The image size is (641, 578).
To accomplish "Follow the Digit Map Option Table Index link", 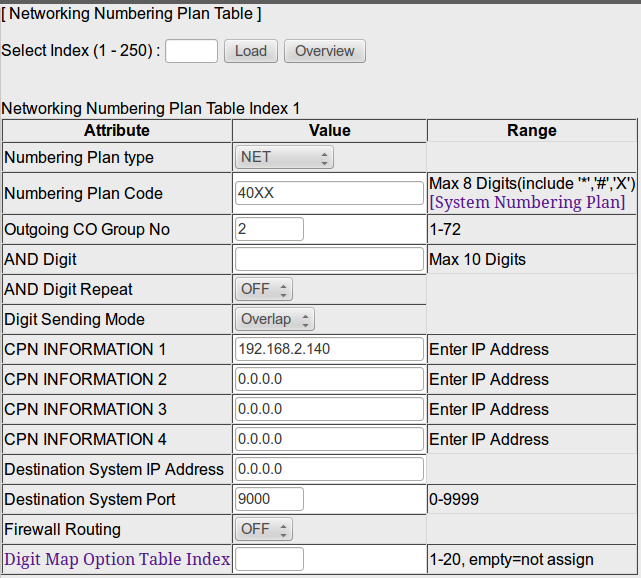I will coord(117,559).
